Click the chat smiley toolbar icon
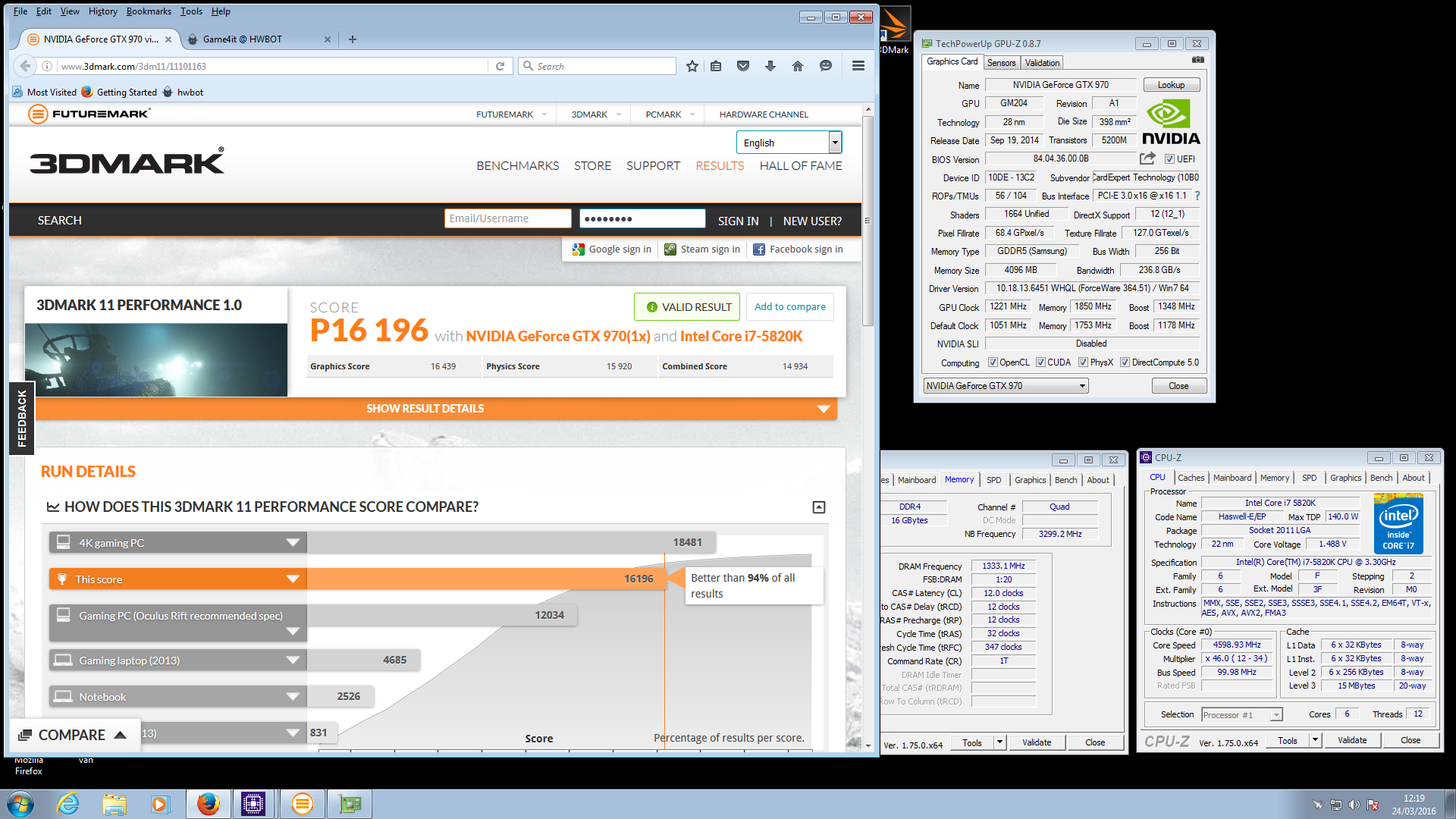Screen dimensions: 1456x819 click(826, 66)
